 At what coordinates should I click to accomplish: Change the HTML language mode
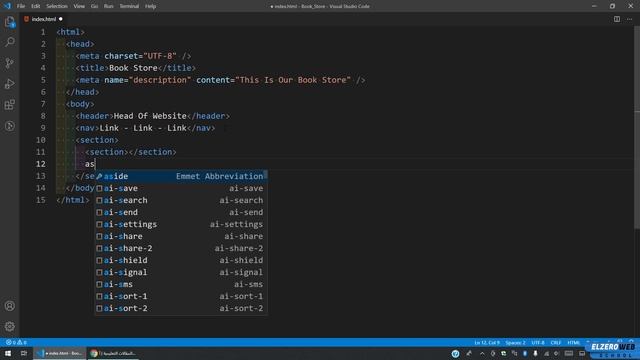pyautogui.click(x=573, y=342)
